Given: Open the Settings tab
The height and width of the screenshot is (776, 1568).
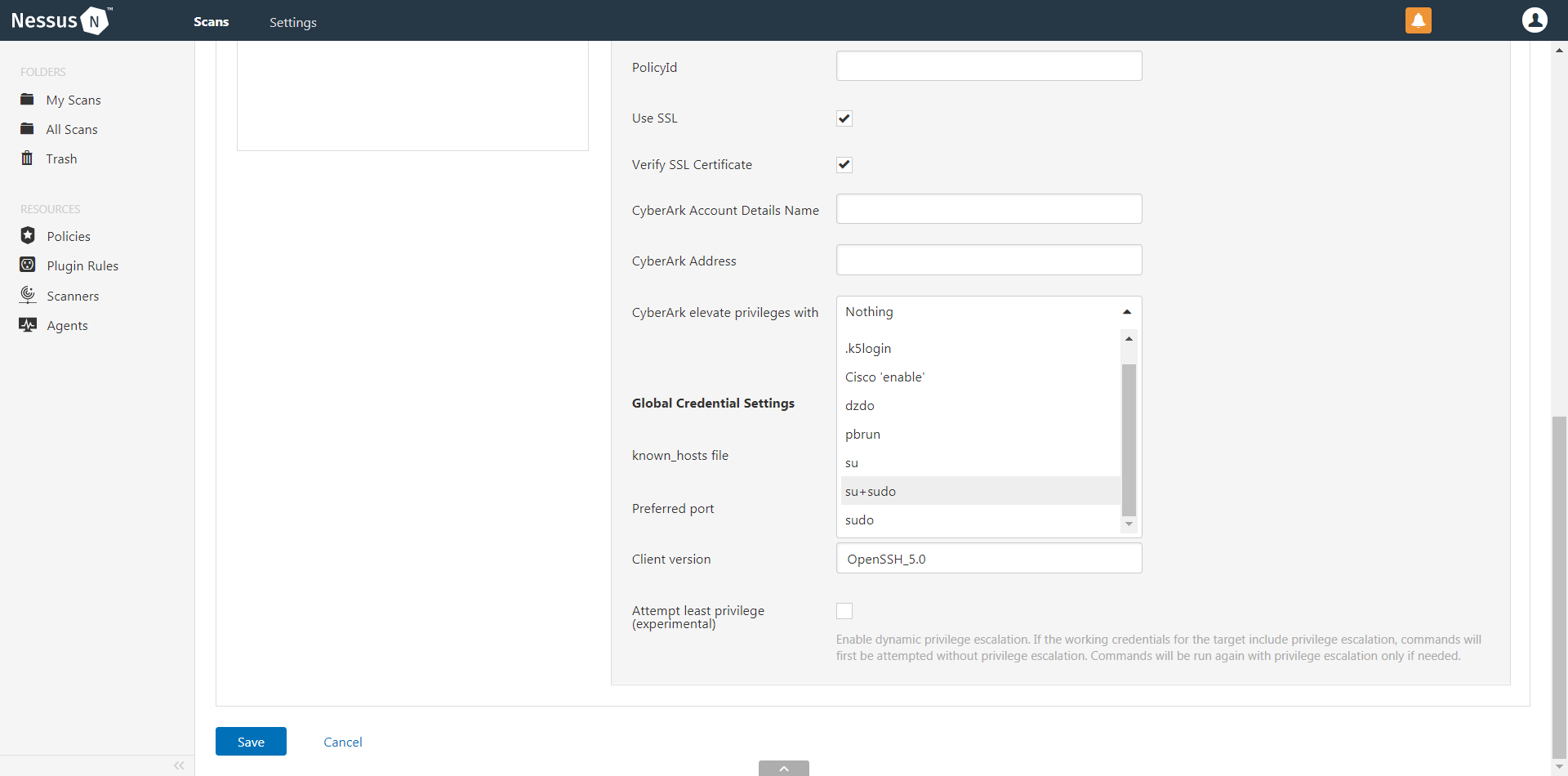Looking at the screenshot, I should click(292, 22).
